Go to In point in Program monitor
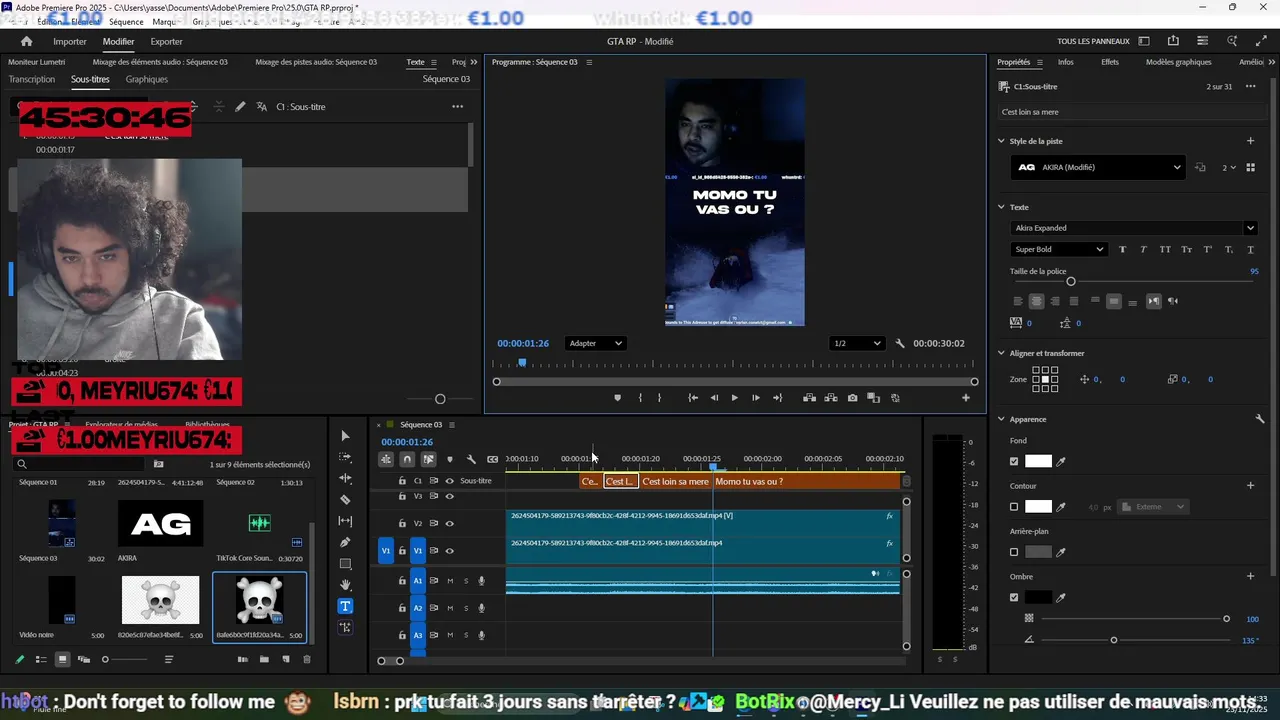Image resolution: width=1280 pixels, height=720 pixels. pos(693,398)
